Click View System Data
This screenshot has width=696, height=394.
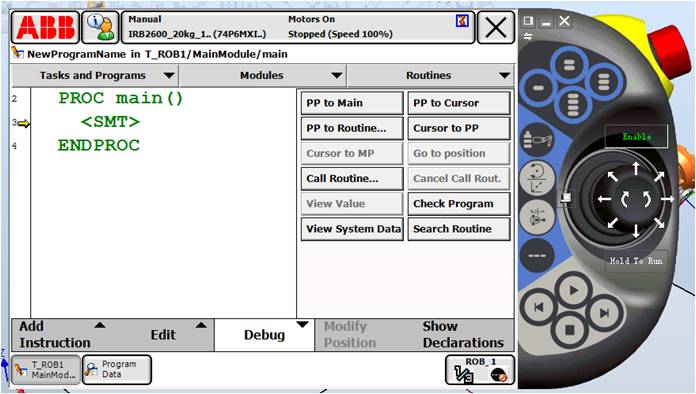pos(352,229)
